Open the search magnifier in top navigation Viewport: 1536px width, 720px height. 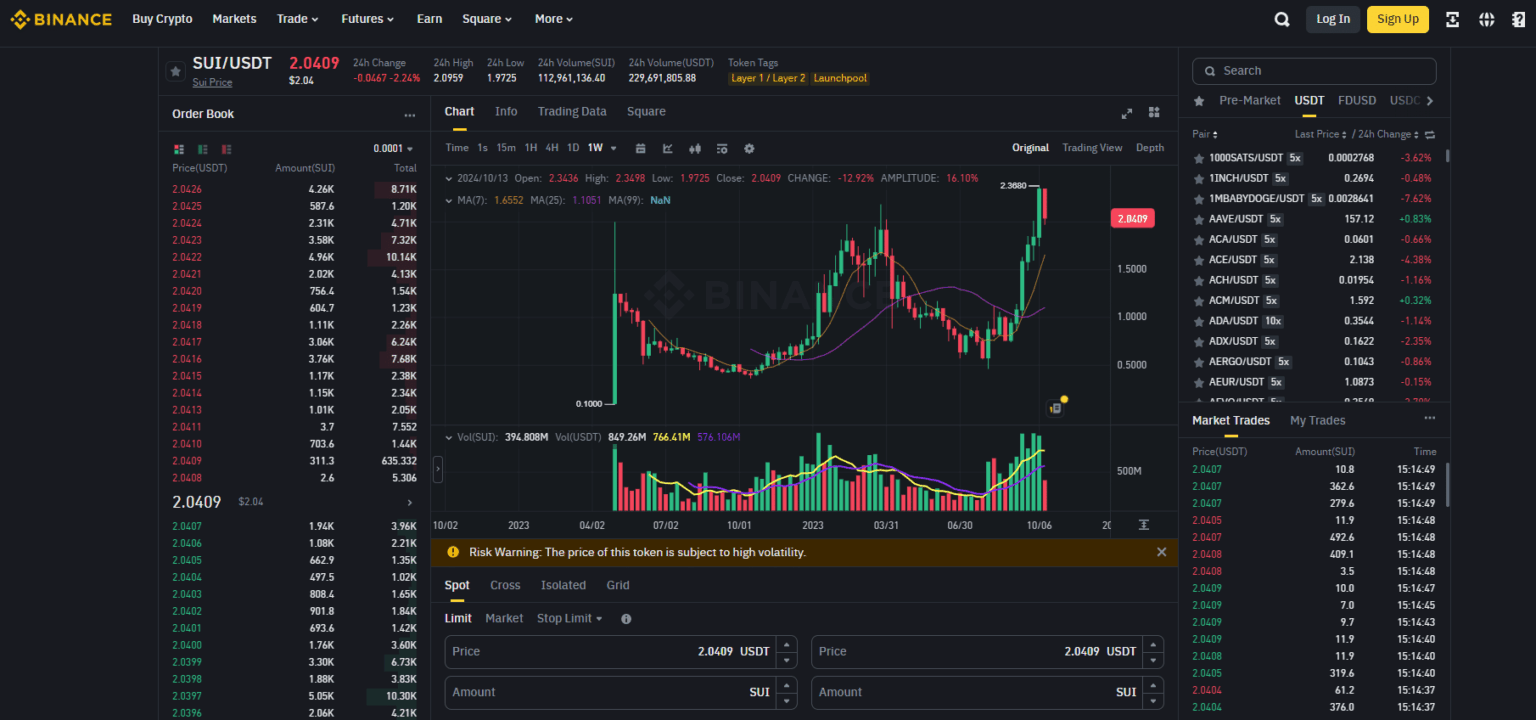tap(1282, 18)
